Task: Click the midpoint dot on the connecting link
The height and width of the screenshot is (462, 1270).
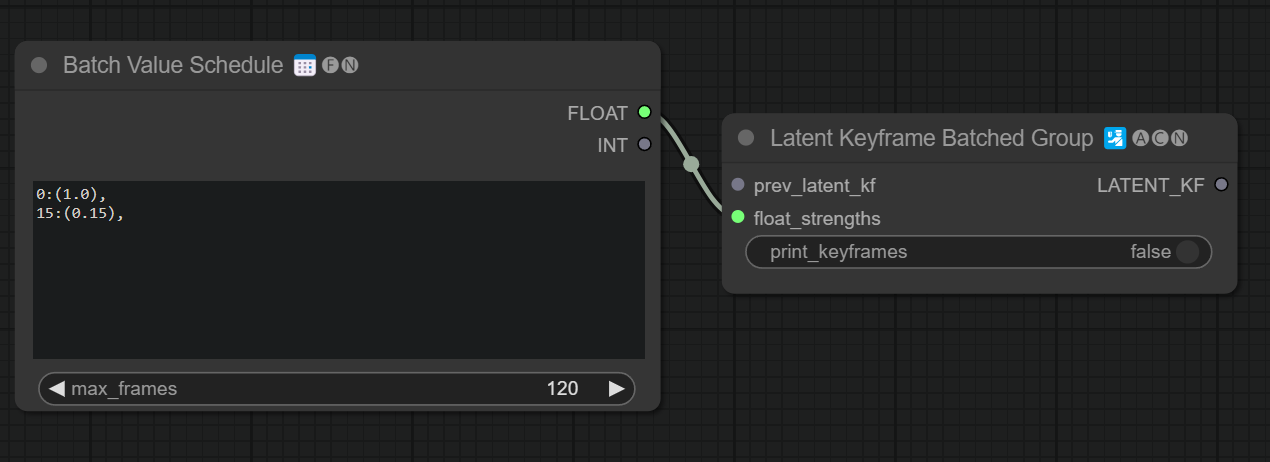Action: coord(690,165)
